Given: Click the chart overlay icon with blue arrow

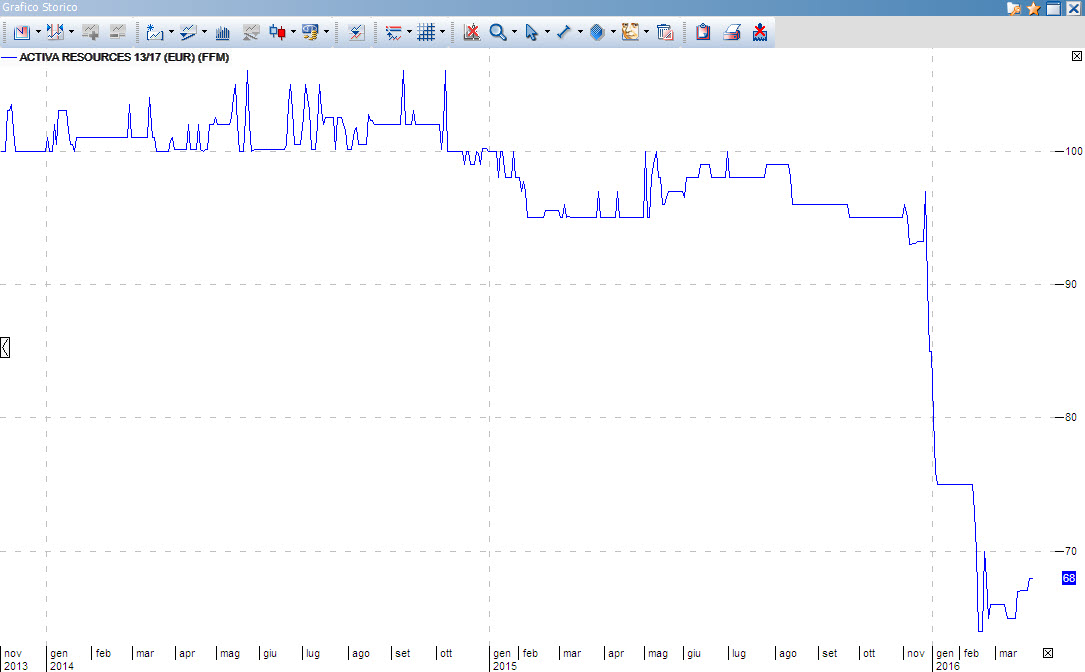Looking at the screenshot, I should pyautogui.click(x=357, y=33).
